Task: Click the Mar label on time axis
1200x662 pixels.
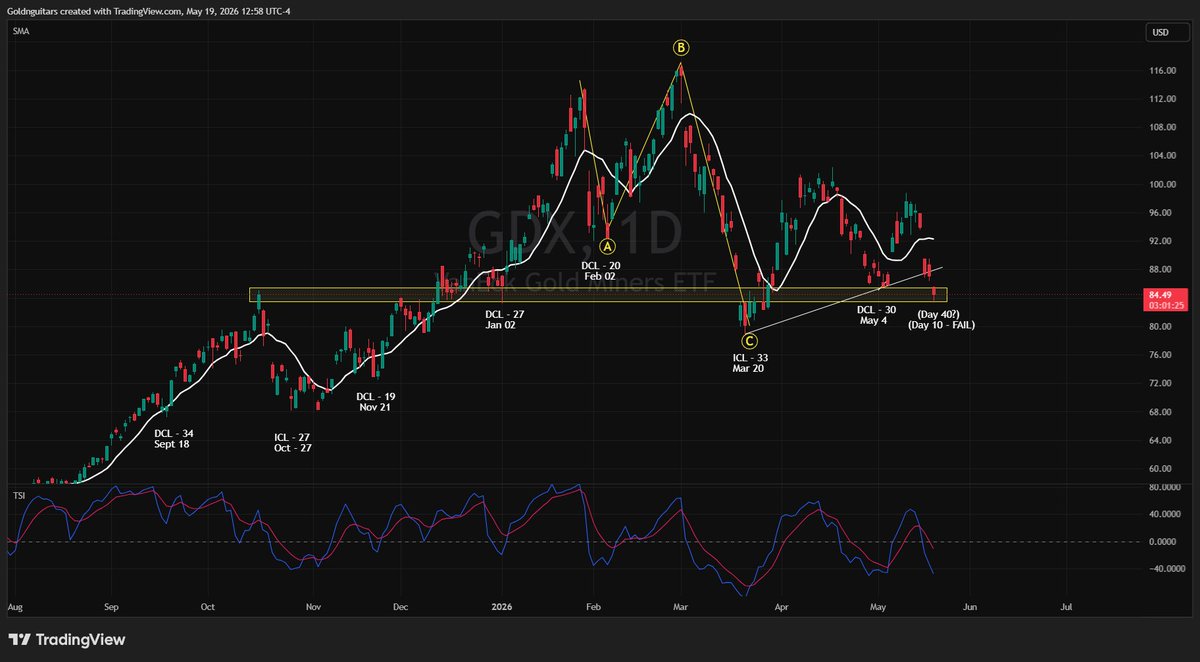Action: pos(681,607)
